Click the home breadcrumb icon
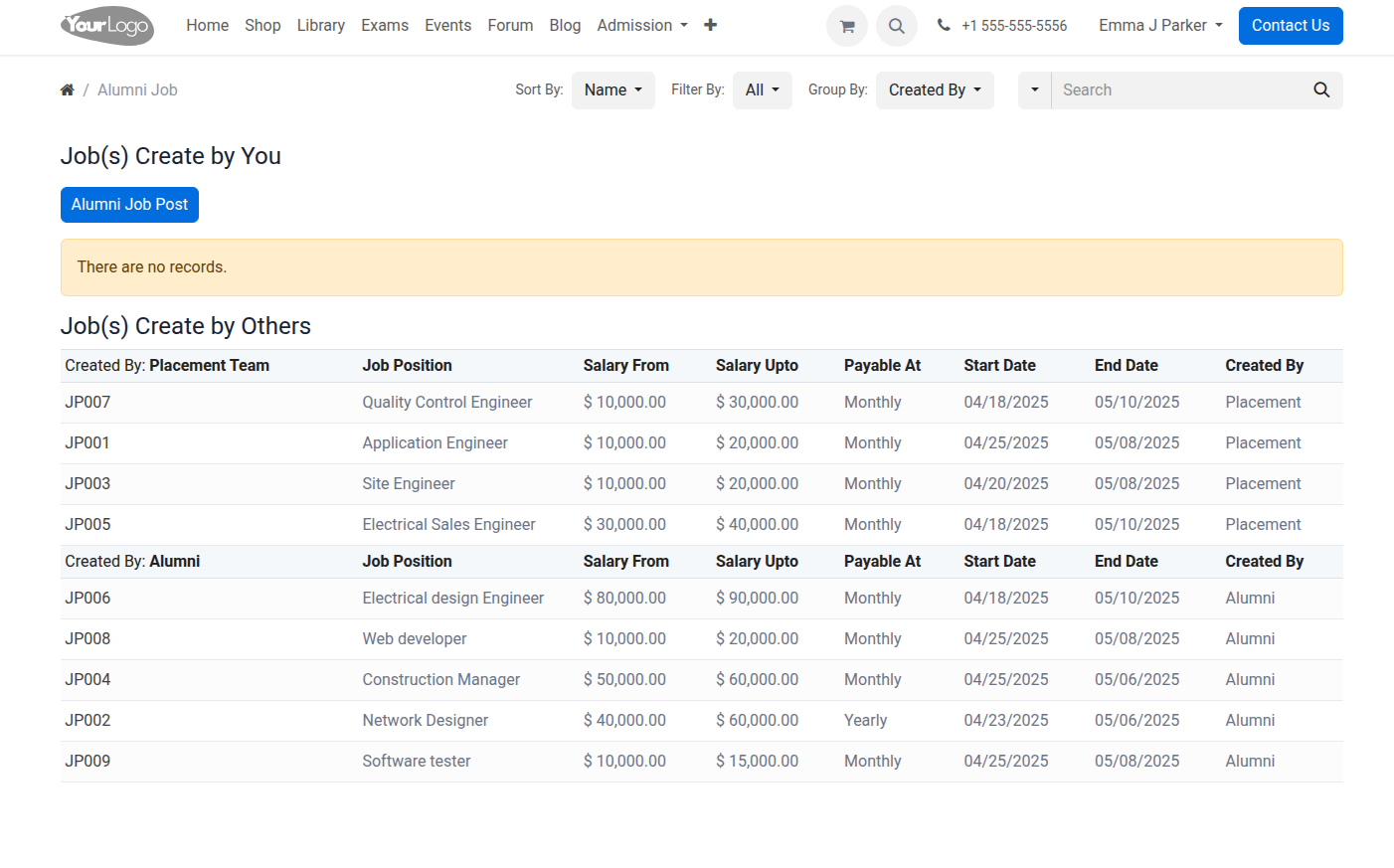Image resolution: width=1394 pixels, height=868 pixels. [x=68, y=90]
